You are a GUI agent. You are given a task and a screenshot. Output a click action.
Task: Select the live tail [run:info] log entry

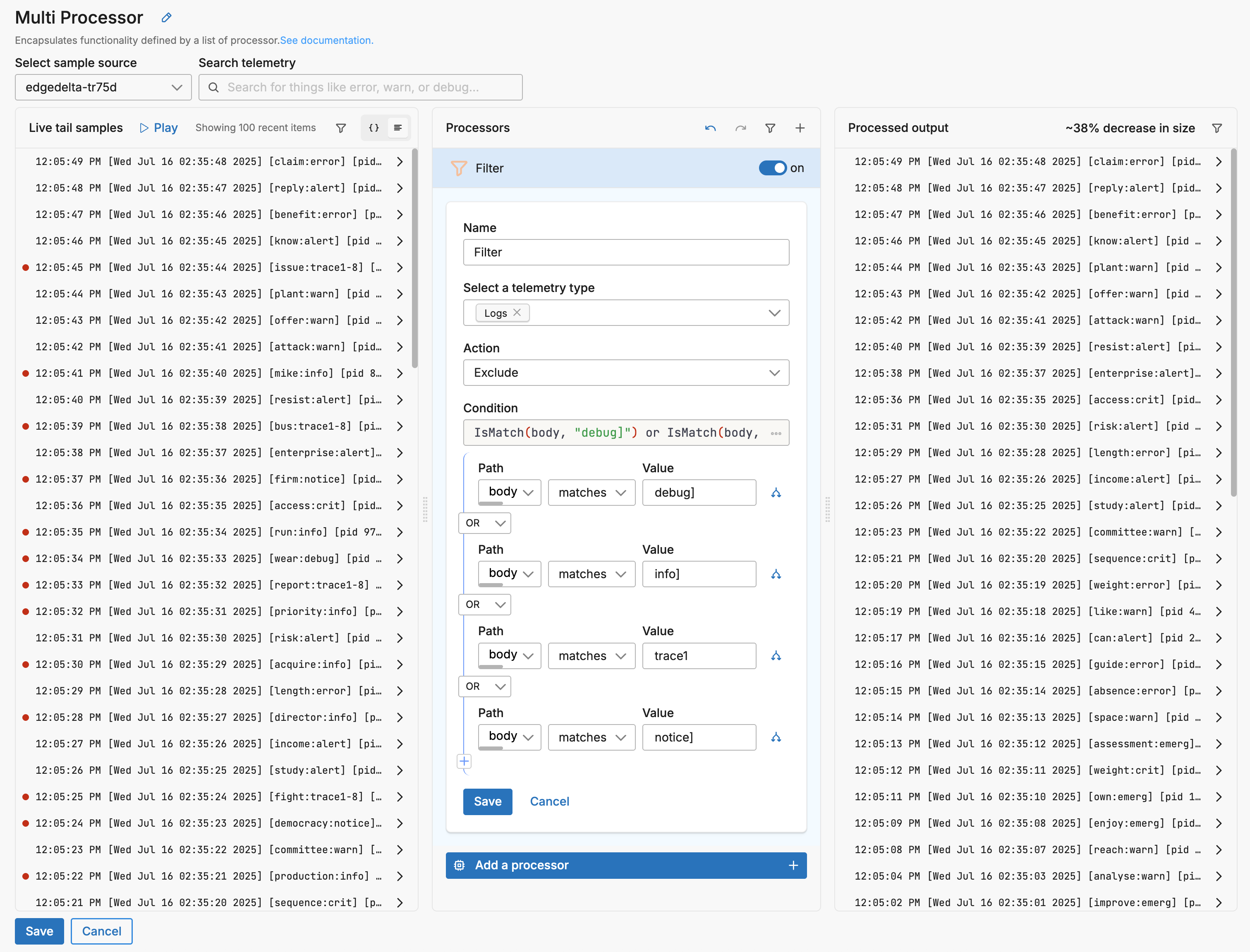[208, 532]
